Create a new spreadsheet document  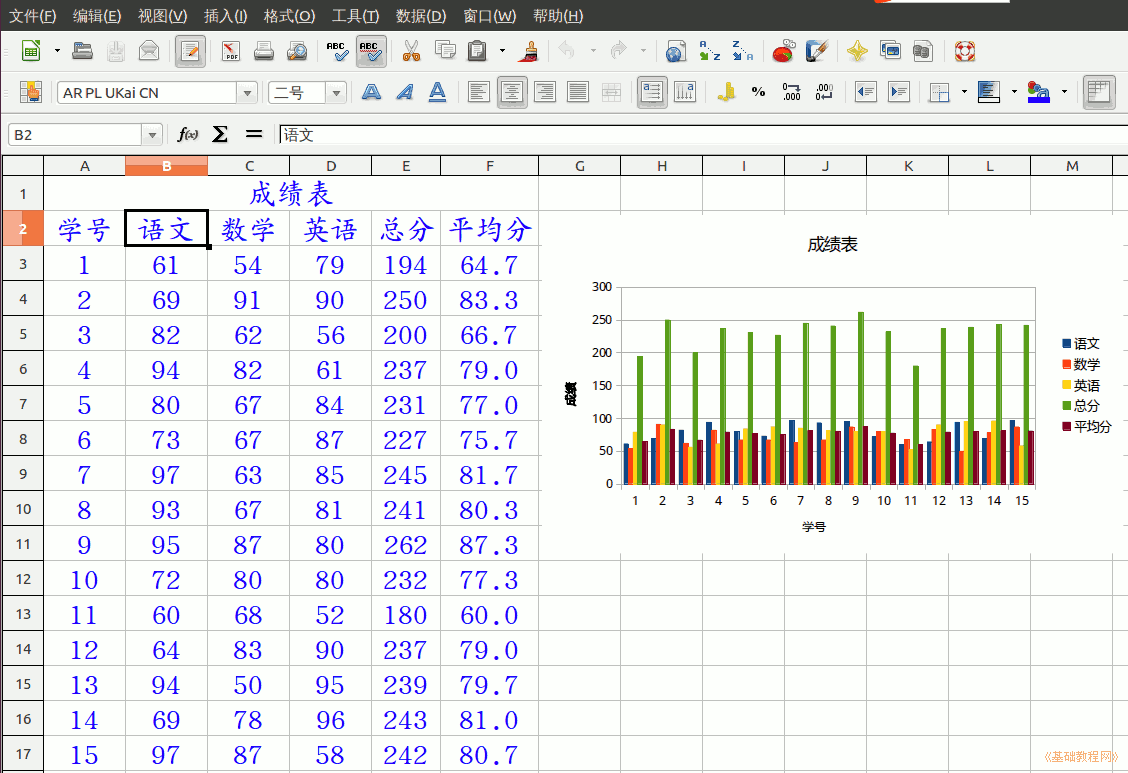[31, 51]
